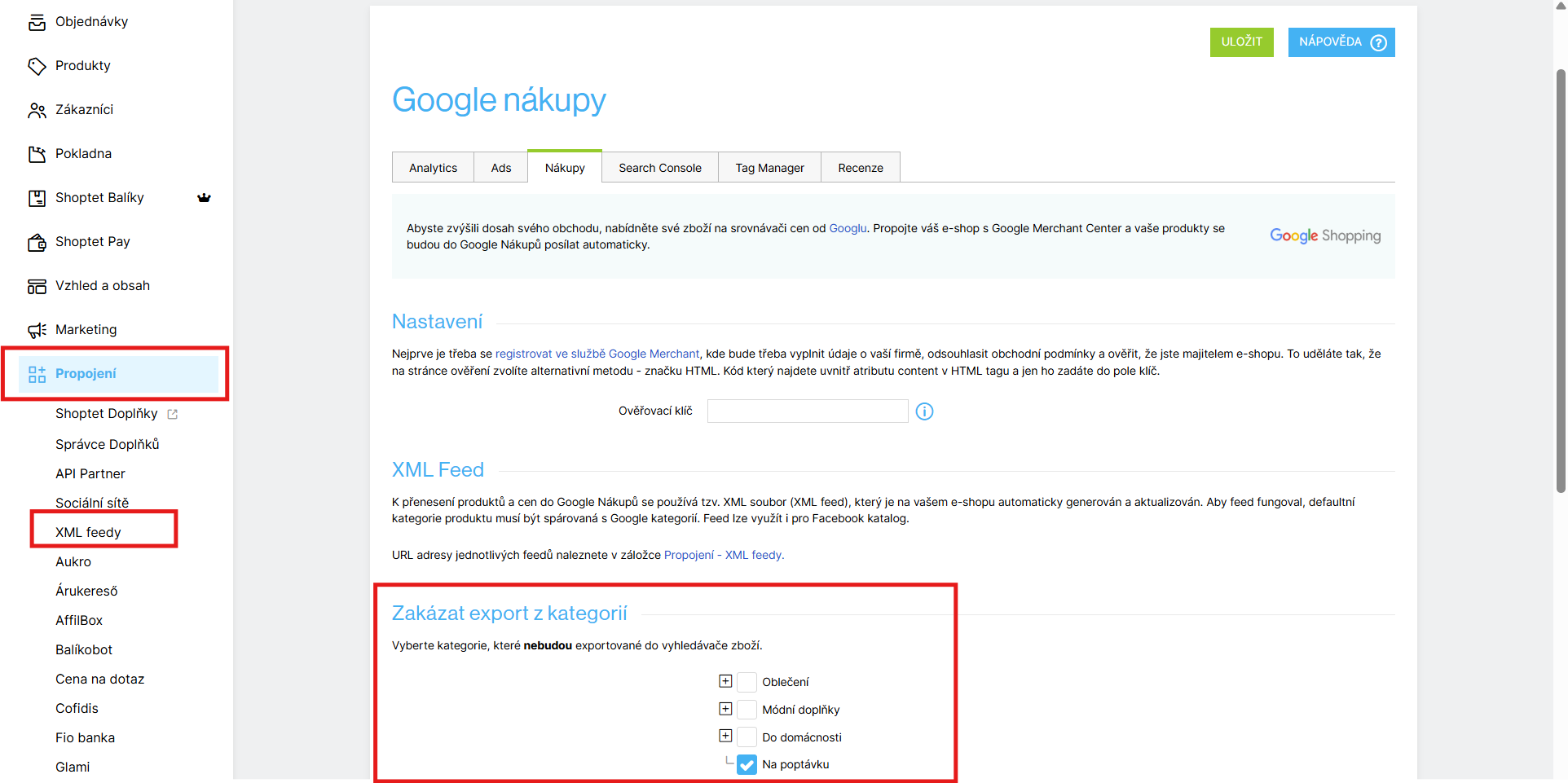Expand the Oblečení category tree
This screenshot has width=1568, height=783.
[x=725, y=681]
